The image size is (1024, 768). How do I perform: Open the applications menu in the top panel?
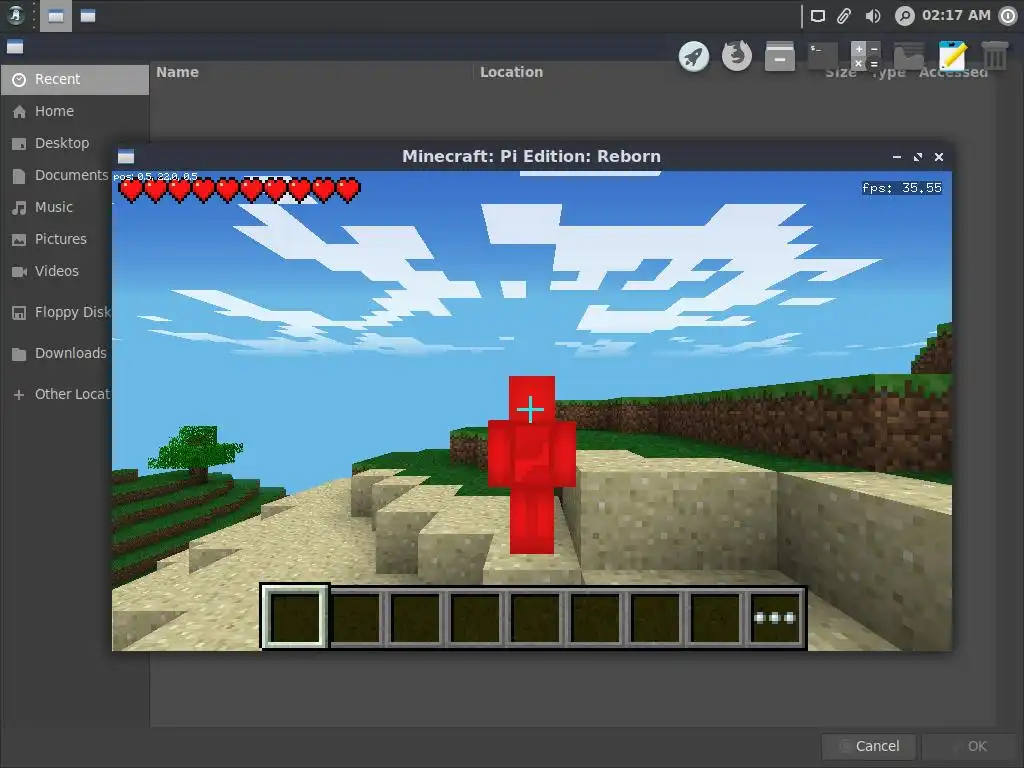coord(16,15)
